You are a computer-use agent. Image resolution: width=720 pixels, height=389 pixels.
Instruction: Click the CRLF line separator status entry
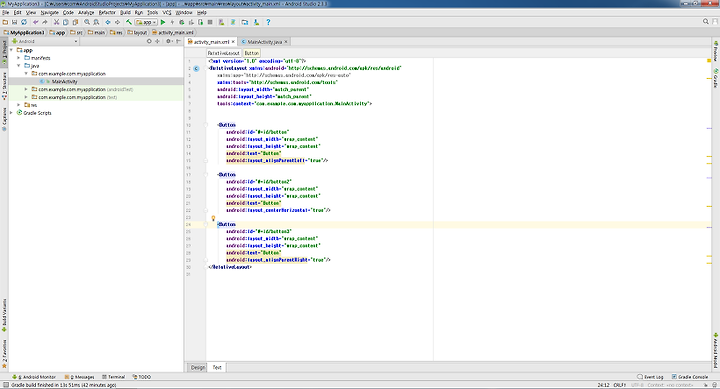point(619,385)
